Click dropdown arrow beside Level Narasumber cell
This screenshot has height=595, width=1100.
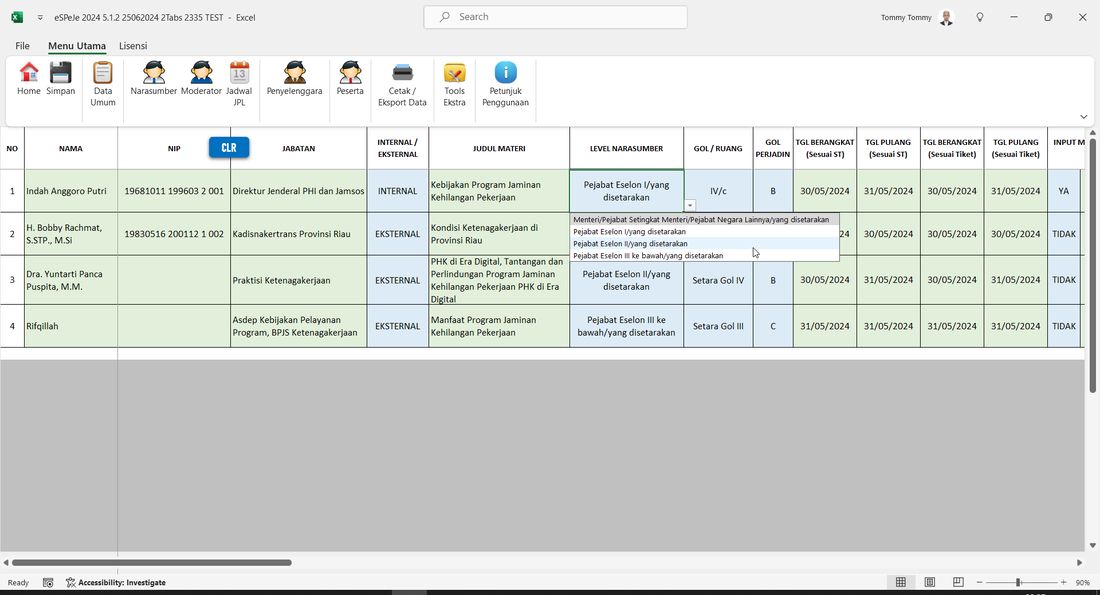689,205
